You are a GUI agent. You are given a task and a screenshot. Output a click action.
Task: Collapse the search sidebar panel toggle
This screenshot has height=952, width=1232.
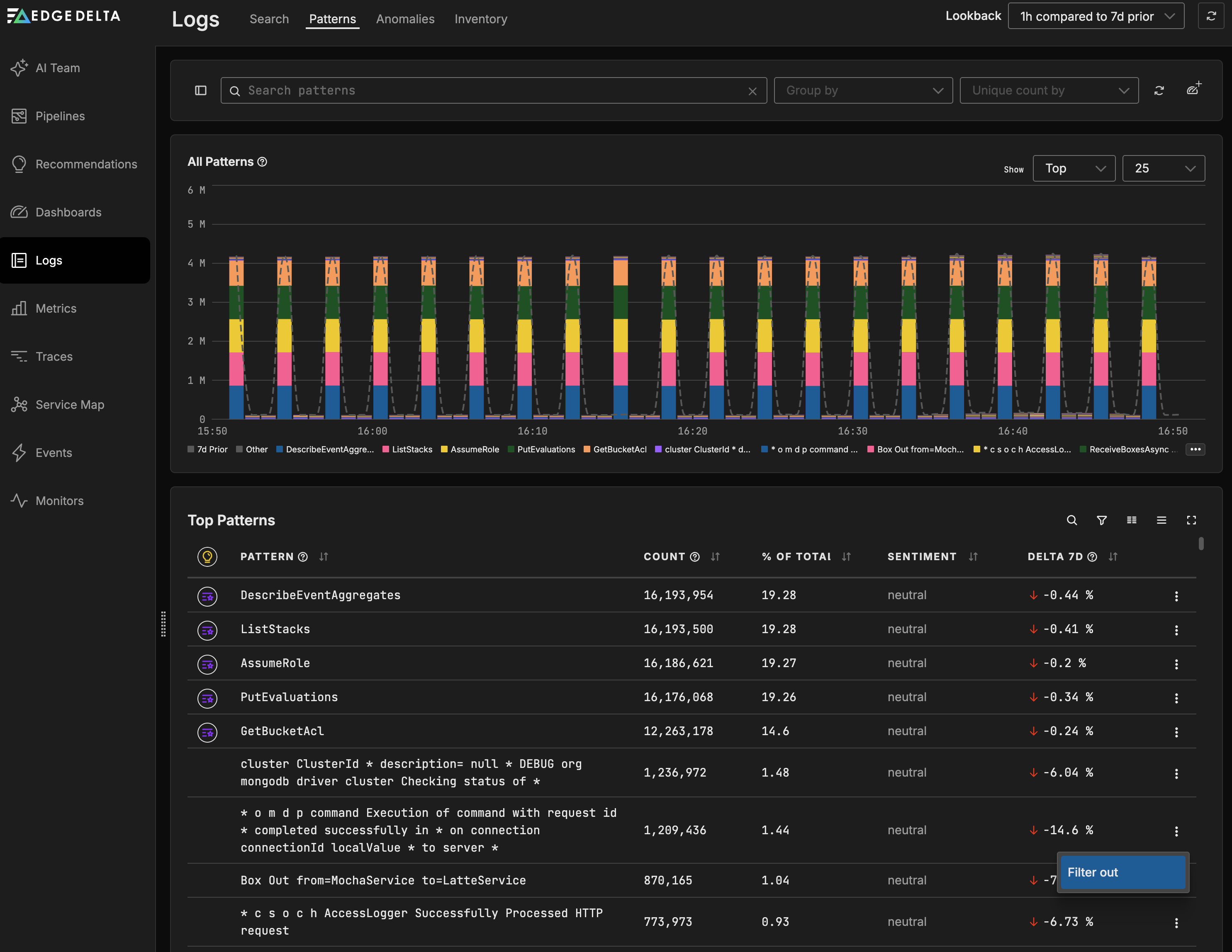(x=200, y=90)
